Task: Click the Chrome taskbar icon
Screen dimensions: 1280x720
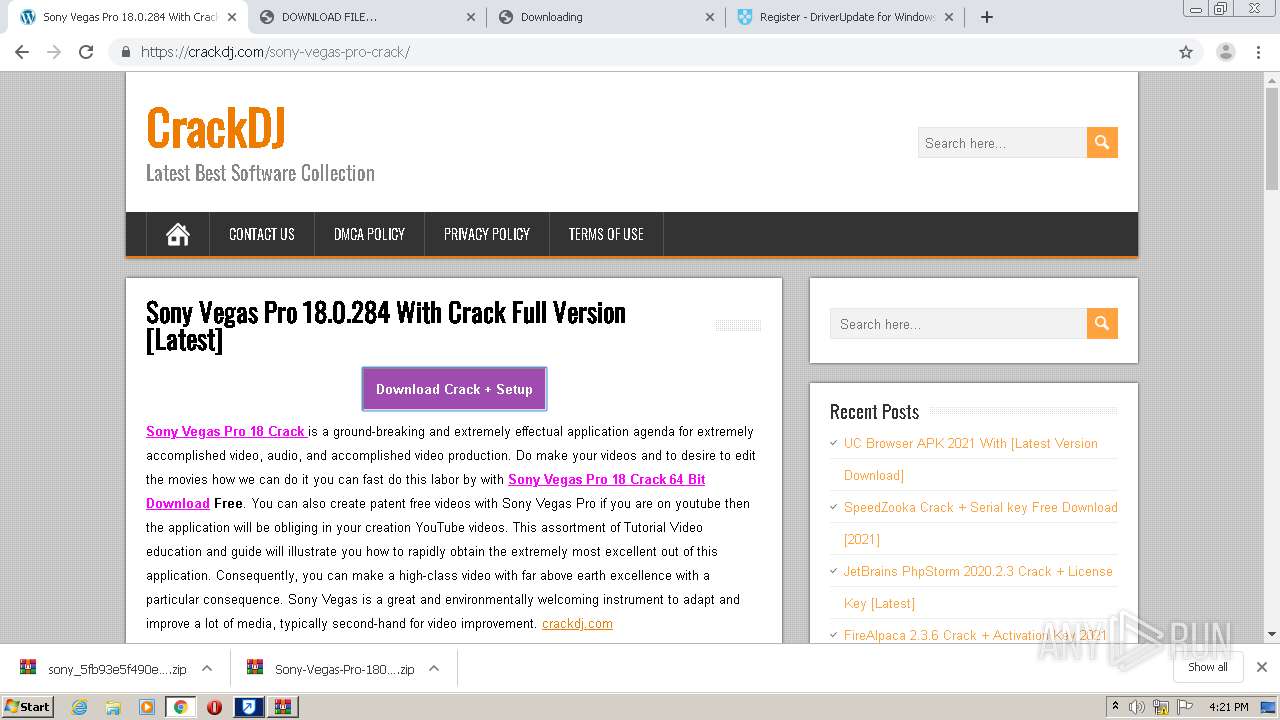Action: click(180, 707)
